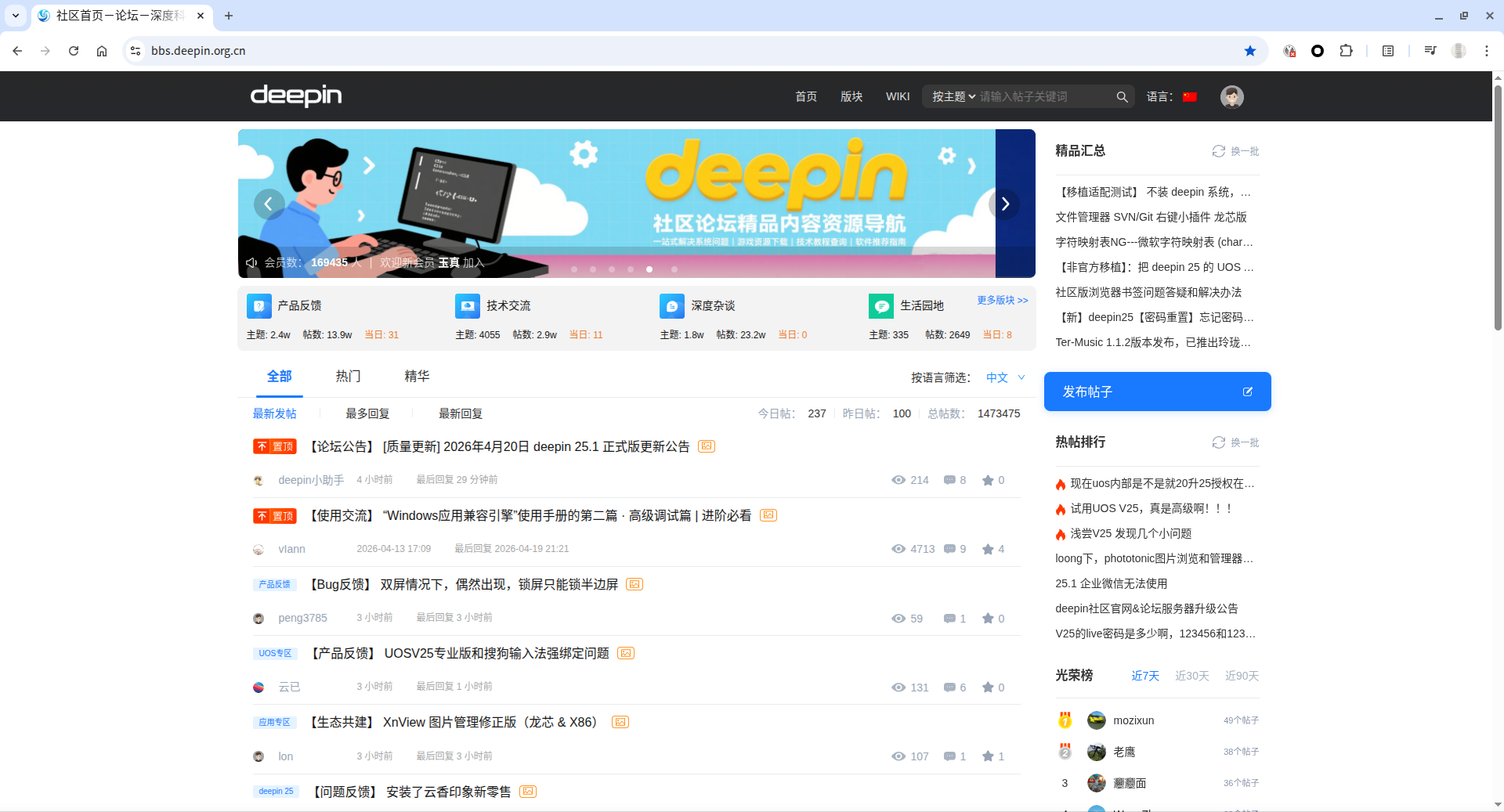Switch sorting to 最多回复
This screenshot has height=812, width=1504.
(367, 413)
